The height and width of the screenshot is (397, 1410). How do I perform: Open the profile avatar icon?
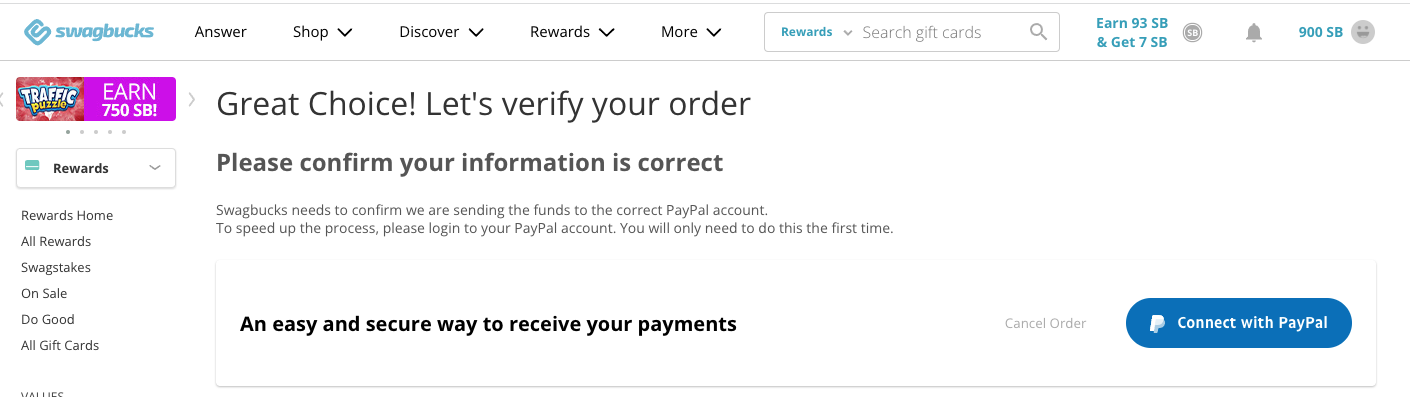[1362, 32]
